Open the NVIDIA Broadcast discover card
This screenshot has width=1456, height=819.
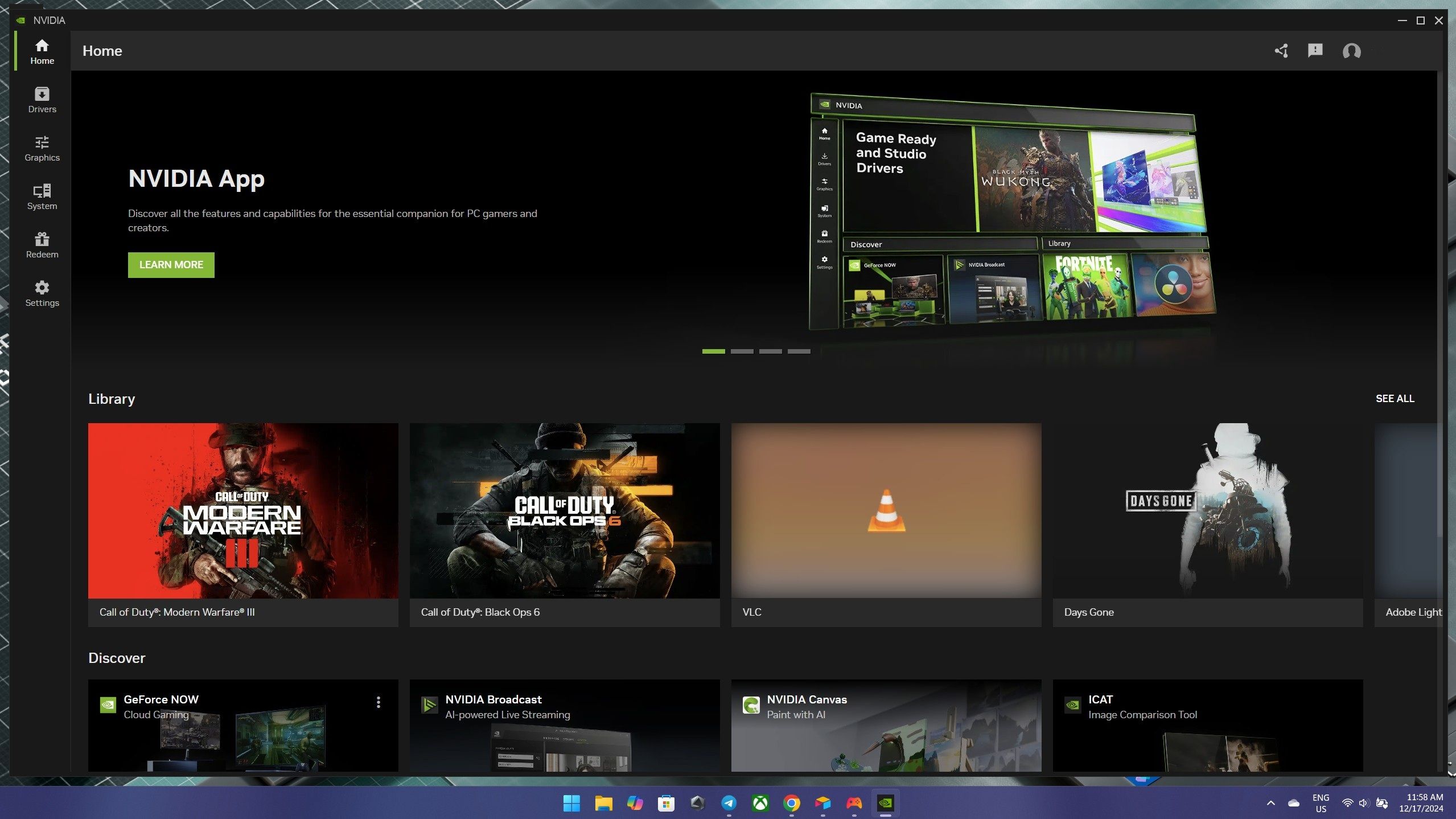564,724
